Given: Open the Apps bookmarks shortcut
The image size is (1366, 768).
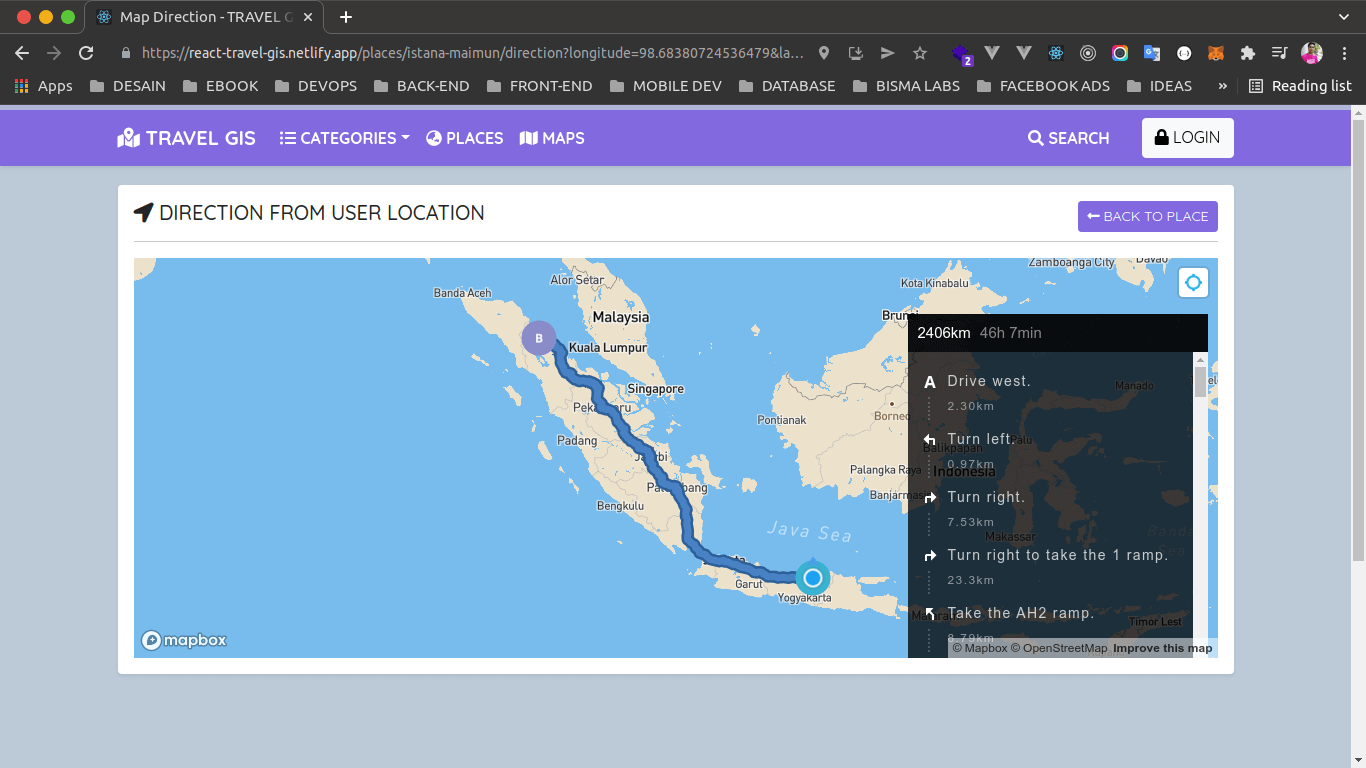Looking at the screenshot, I should pyautogui.click(x=43, y=86).
